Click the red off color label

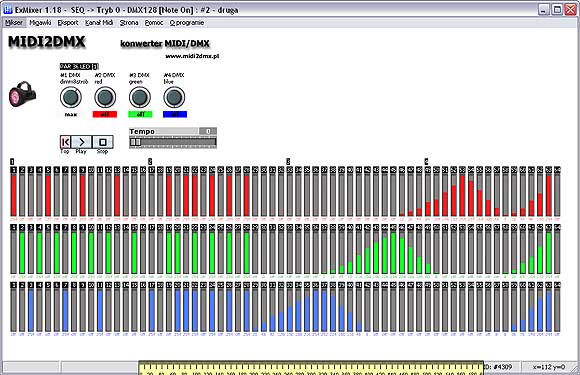coord(105,114)
